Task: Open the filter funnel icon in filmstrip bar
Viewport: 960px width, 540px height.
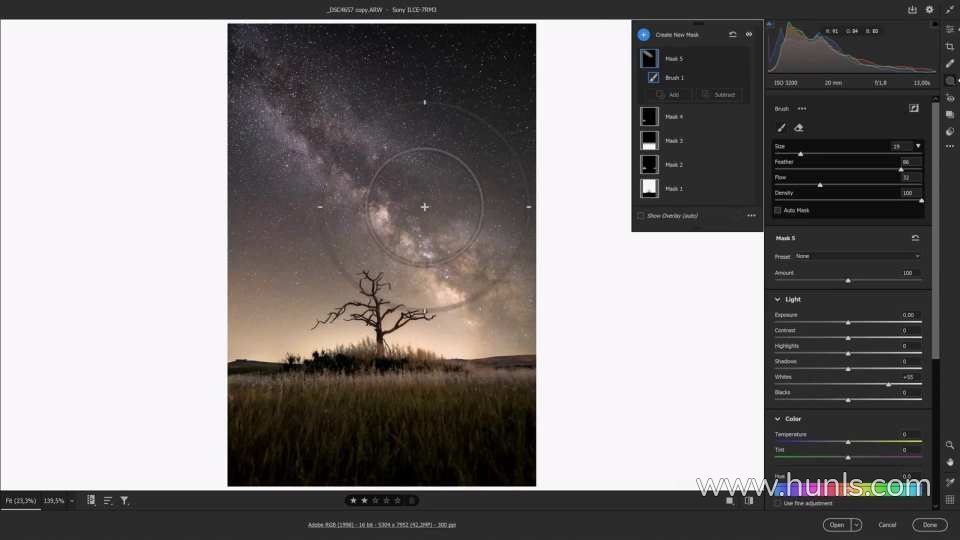Action: (x=125, y=500)
